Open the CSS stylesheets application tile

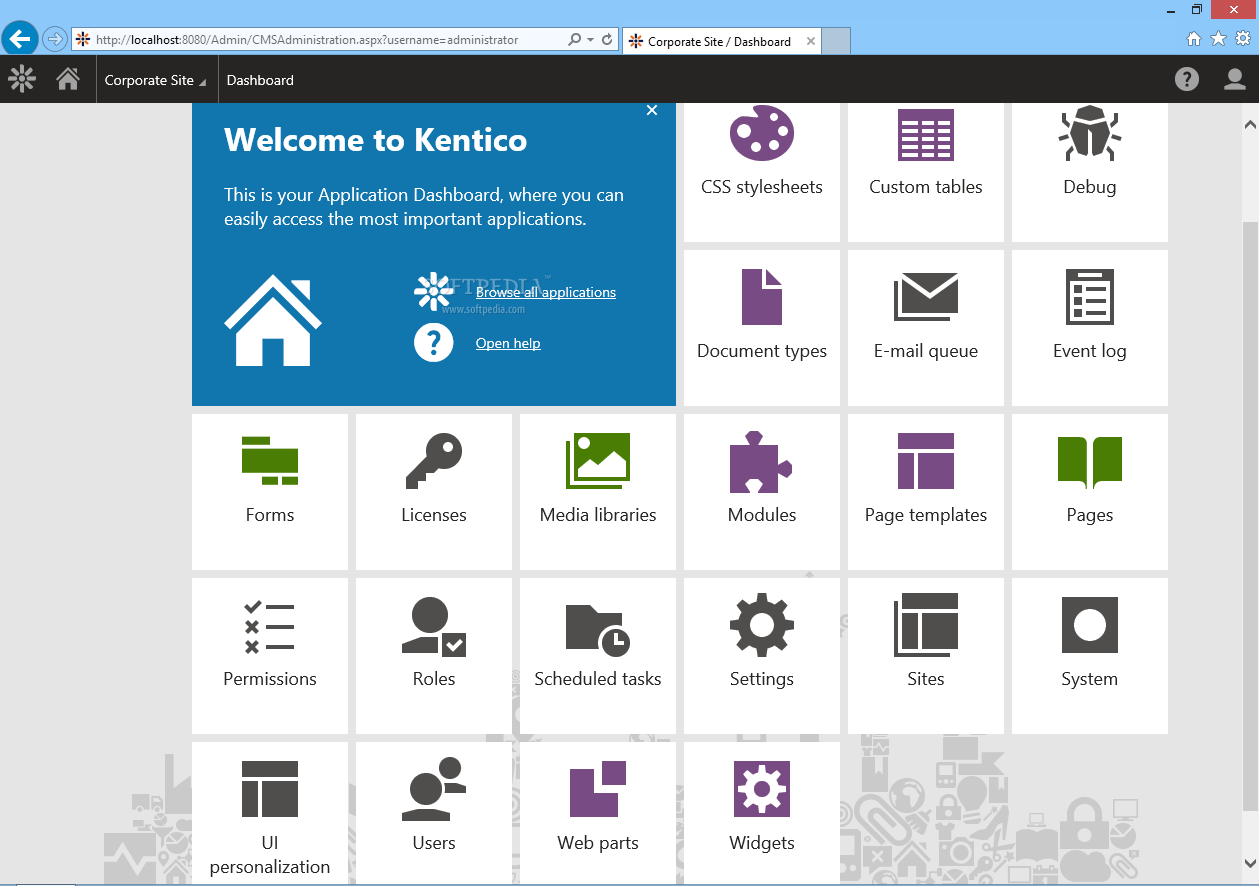click(x=762, y=172)
